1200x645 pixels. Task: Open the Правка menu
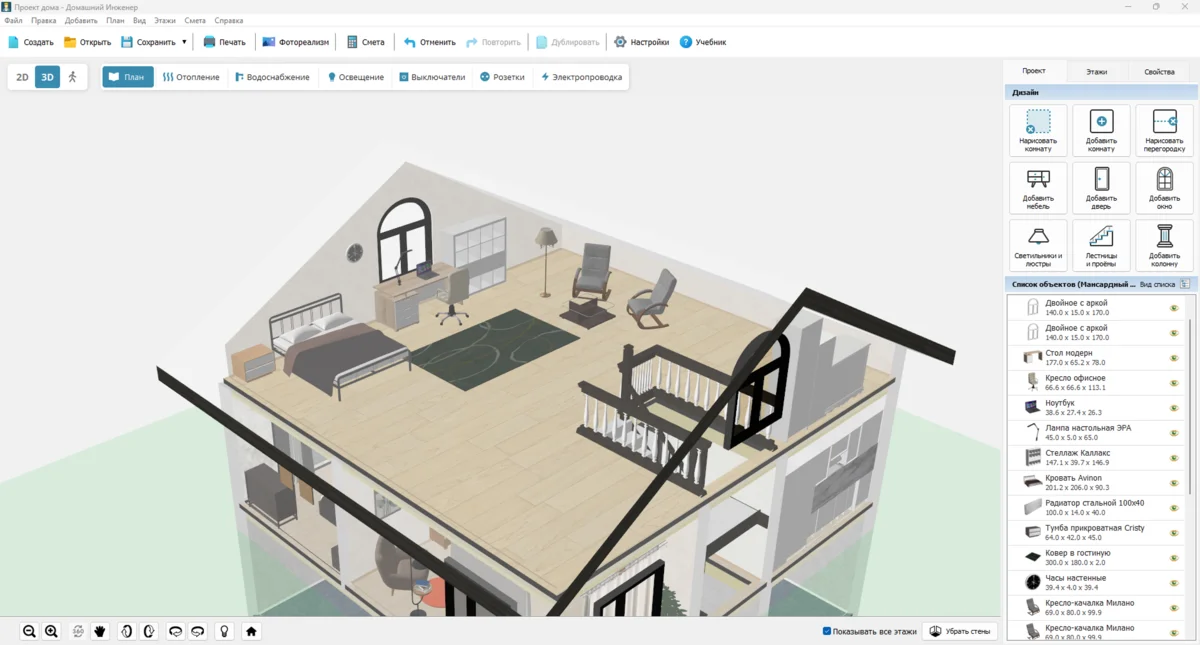44,20
